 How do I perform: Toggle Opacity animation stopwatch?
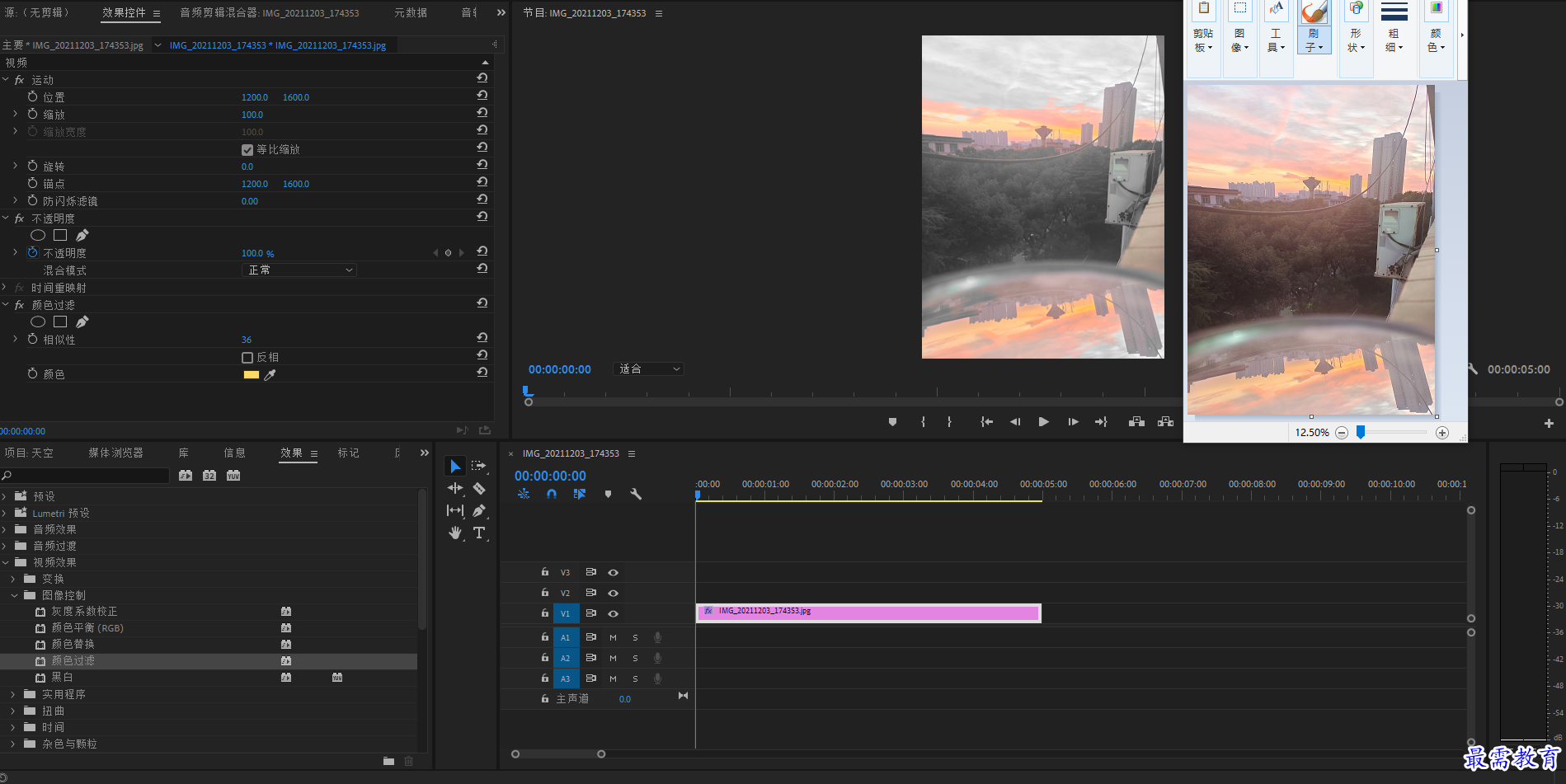[33, 253]
